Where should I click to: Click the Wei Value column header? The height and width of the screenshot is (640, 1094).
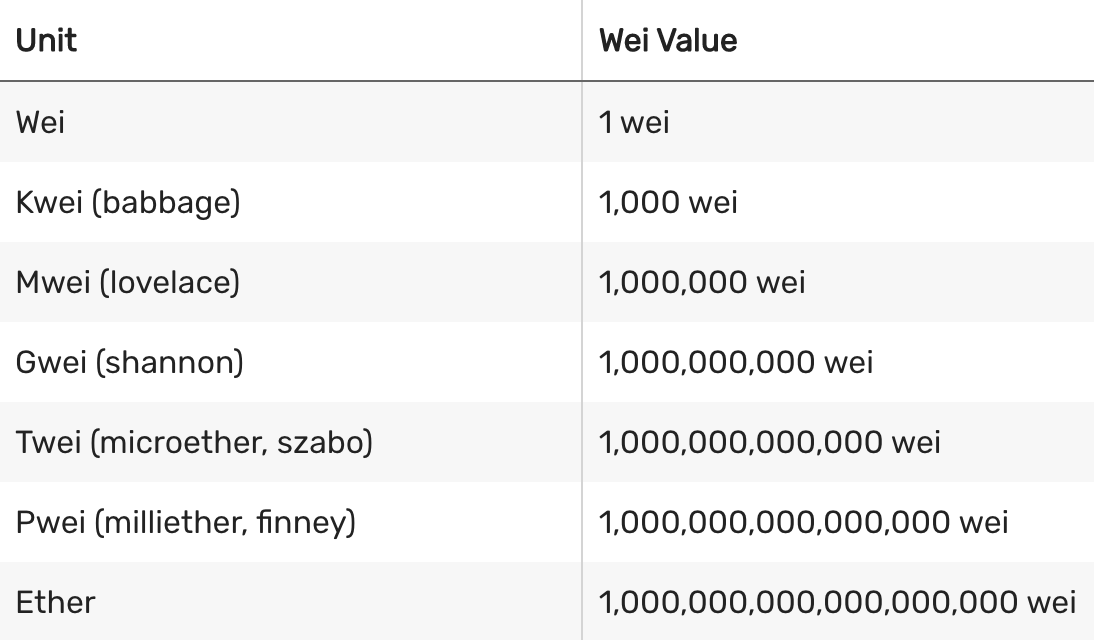pyautogui.click(x=668, y=40)
